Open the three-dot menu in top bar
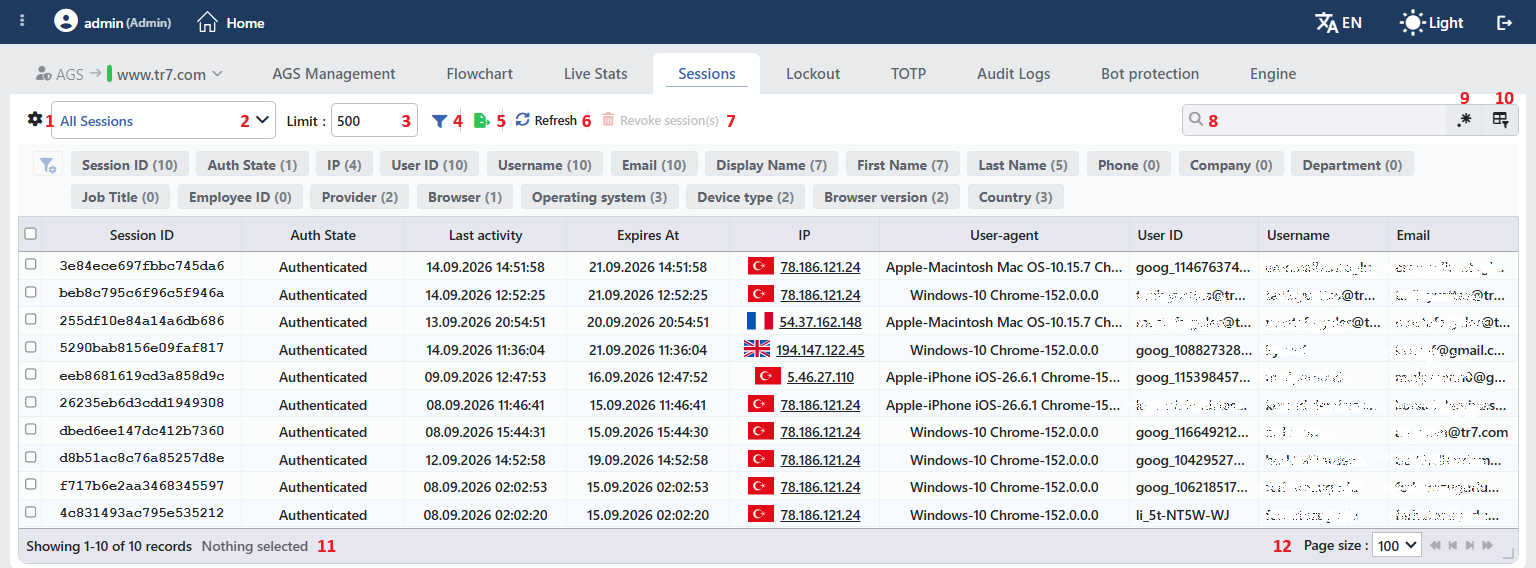Image resolution: width=1536 pixels, height=568 pixels. click(x=22, y=21)
